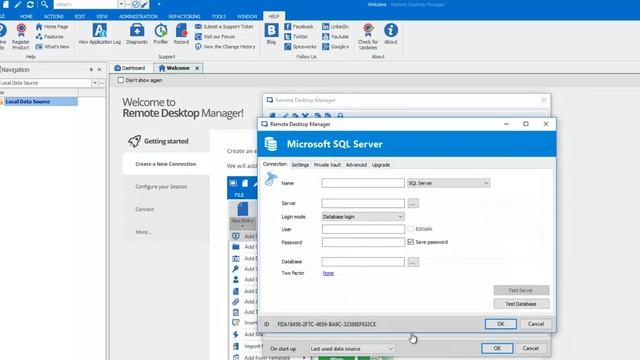Image resolution: width=640 pixels, height=360 pixels.
Task: Click the Test Database button
Action: click(521, 304)
